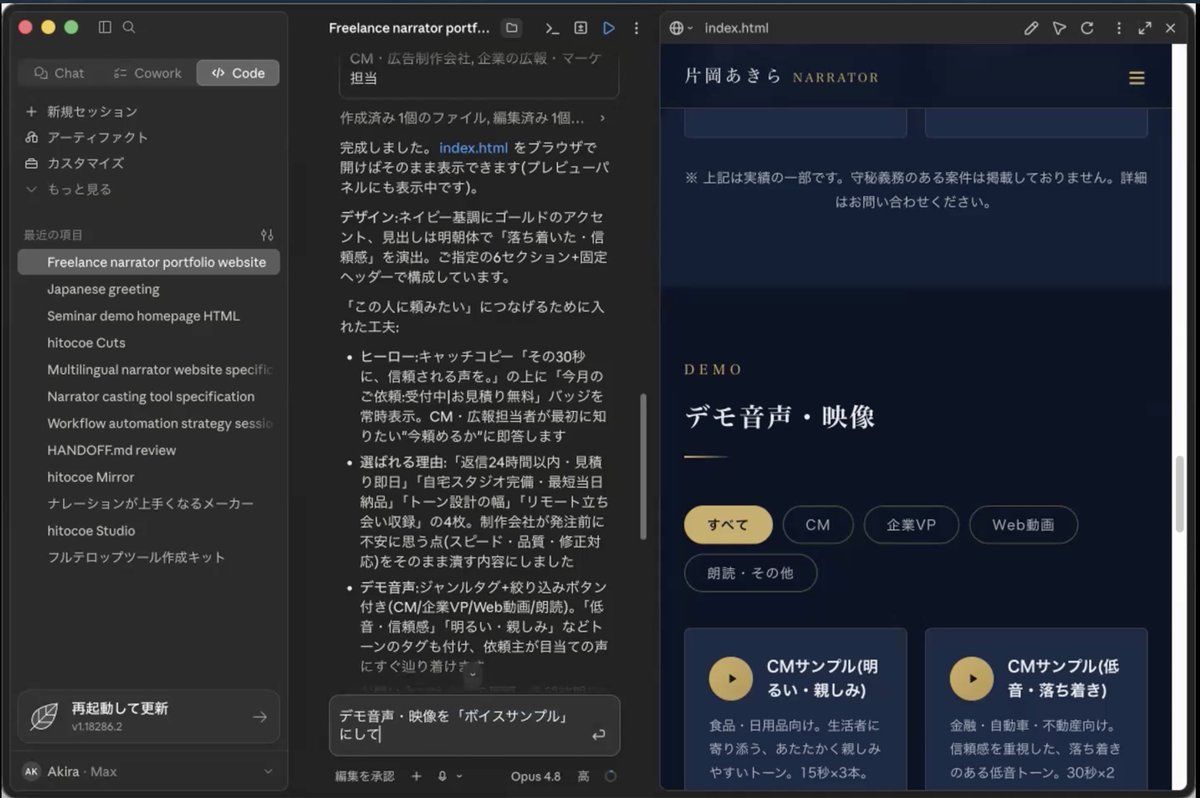Expand the preview panel to fullscreen

(x=1145, y=28)
